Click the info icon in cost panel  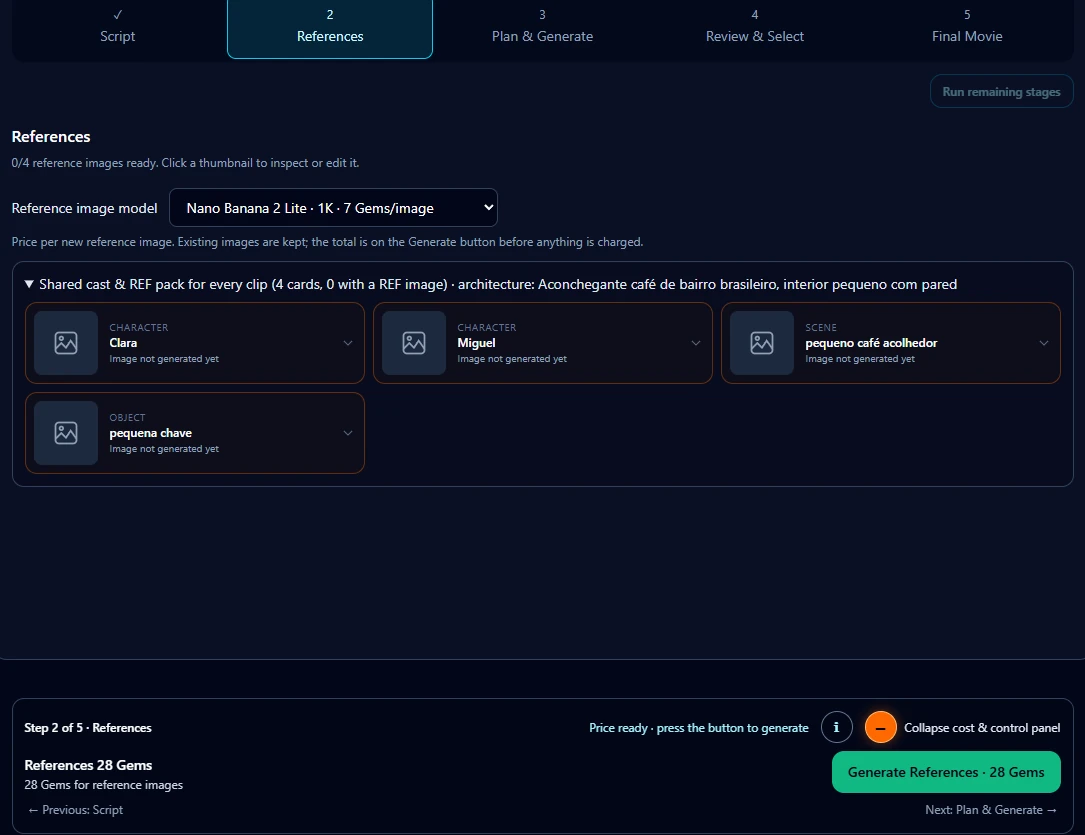tap(837, 727)
